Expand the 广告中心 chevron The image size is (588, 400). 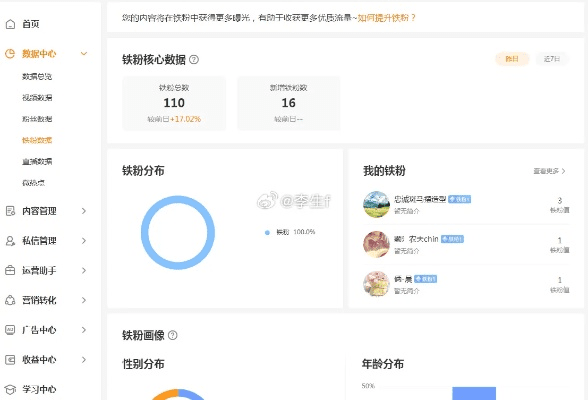tap(84, 330)
